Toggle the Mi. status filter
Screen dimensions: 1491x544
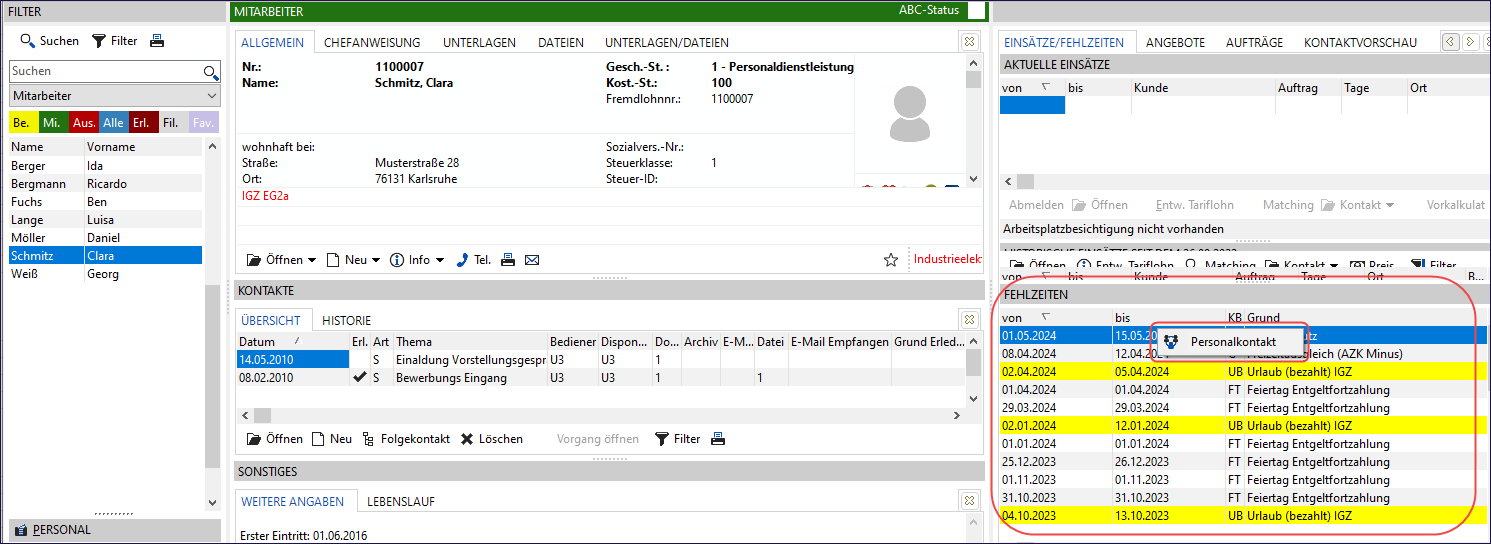click(x=53, y=123)
